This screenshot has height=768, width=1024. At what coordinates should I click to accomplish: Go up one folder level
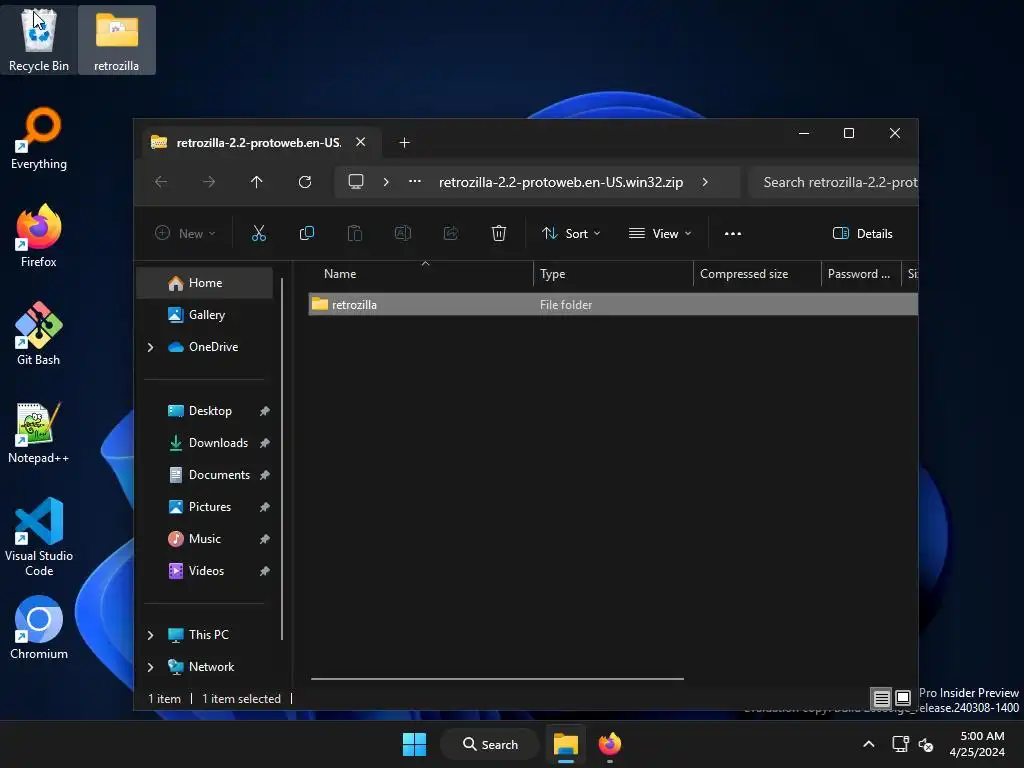(x=257, y=182)
